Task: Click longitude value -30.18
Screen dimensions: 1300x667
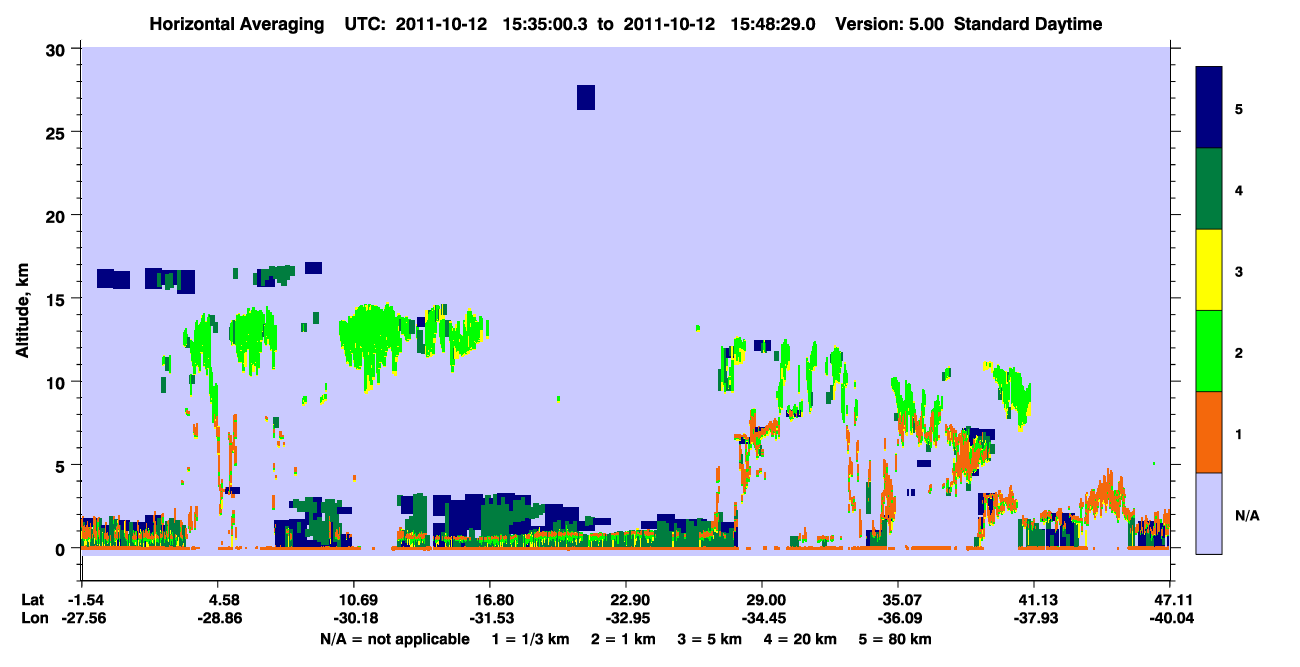Action: (354, 619)
